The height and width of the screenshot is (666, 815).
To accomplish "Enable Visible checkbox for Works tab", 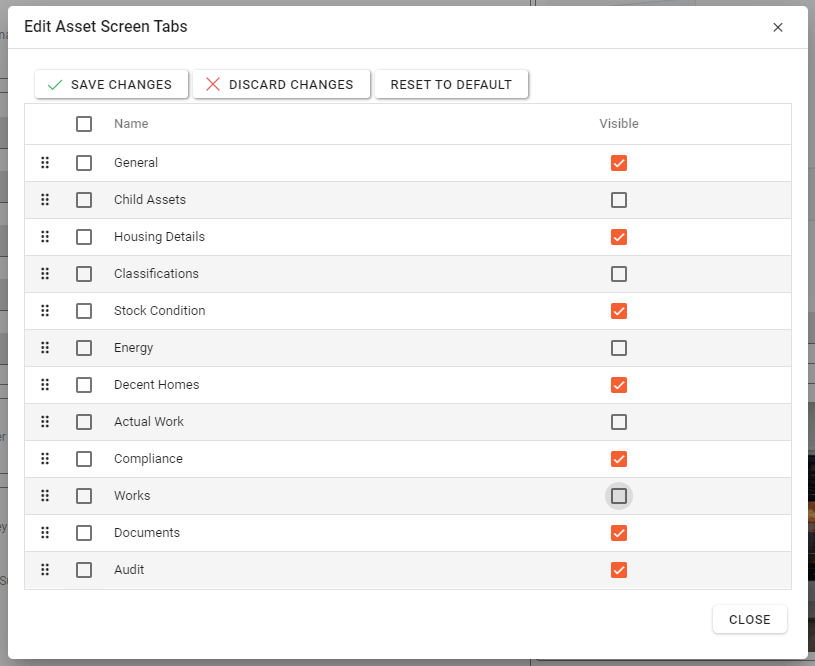I will [619, 496].
